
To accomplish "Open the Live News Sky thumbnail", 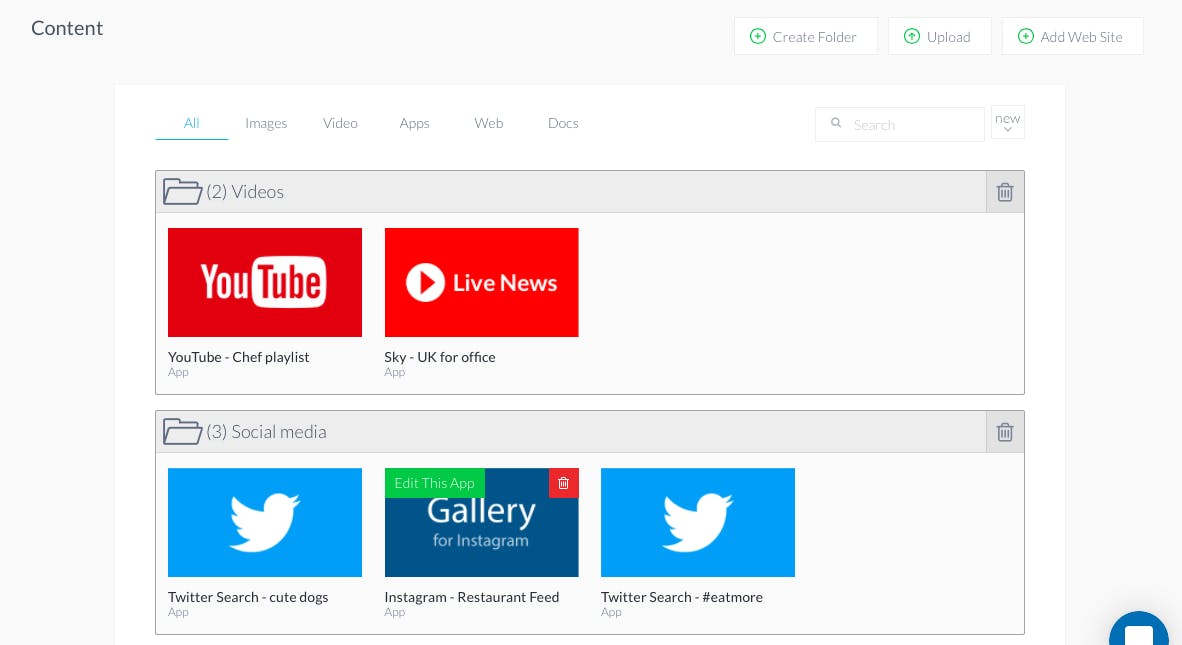I will point(482,283).
